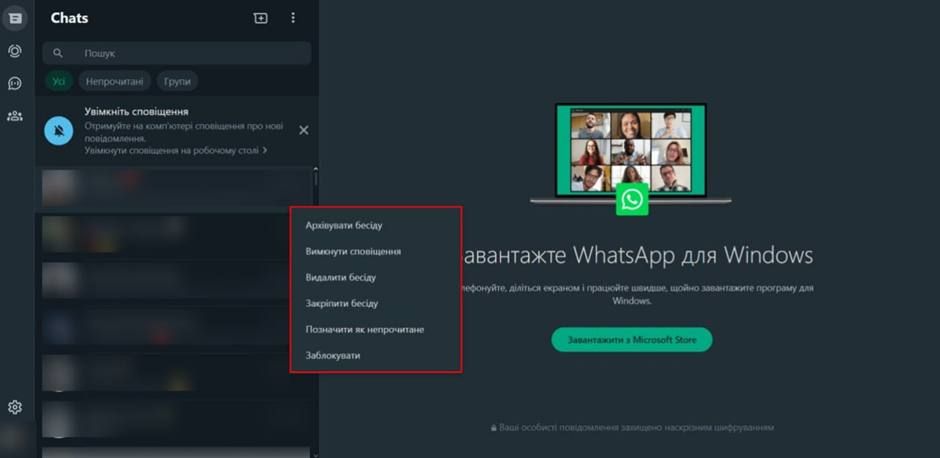
Task: Click the muted bell notification icon
Action: (x=59, y=130)
